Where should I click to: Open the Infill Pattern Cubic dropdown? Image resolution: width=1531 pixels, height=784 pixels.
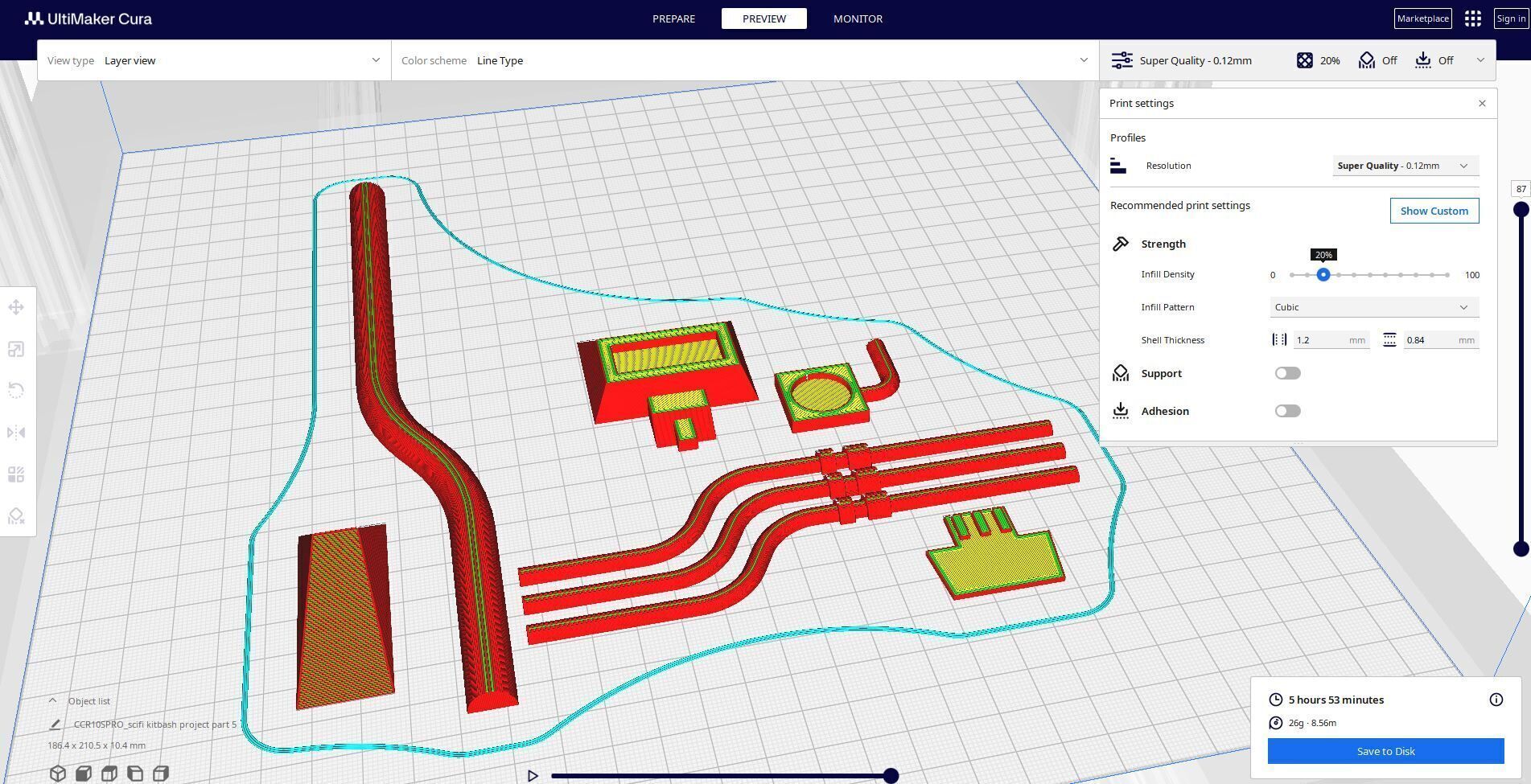coord(1374,307)
